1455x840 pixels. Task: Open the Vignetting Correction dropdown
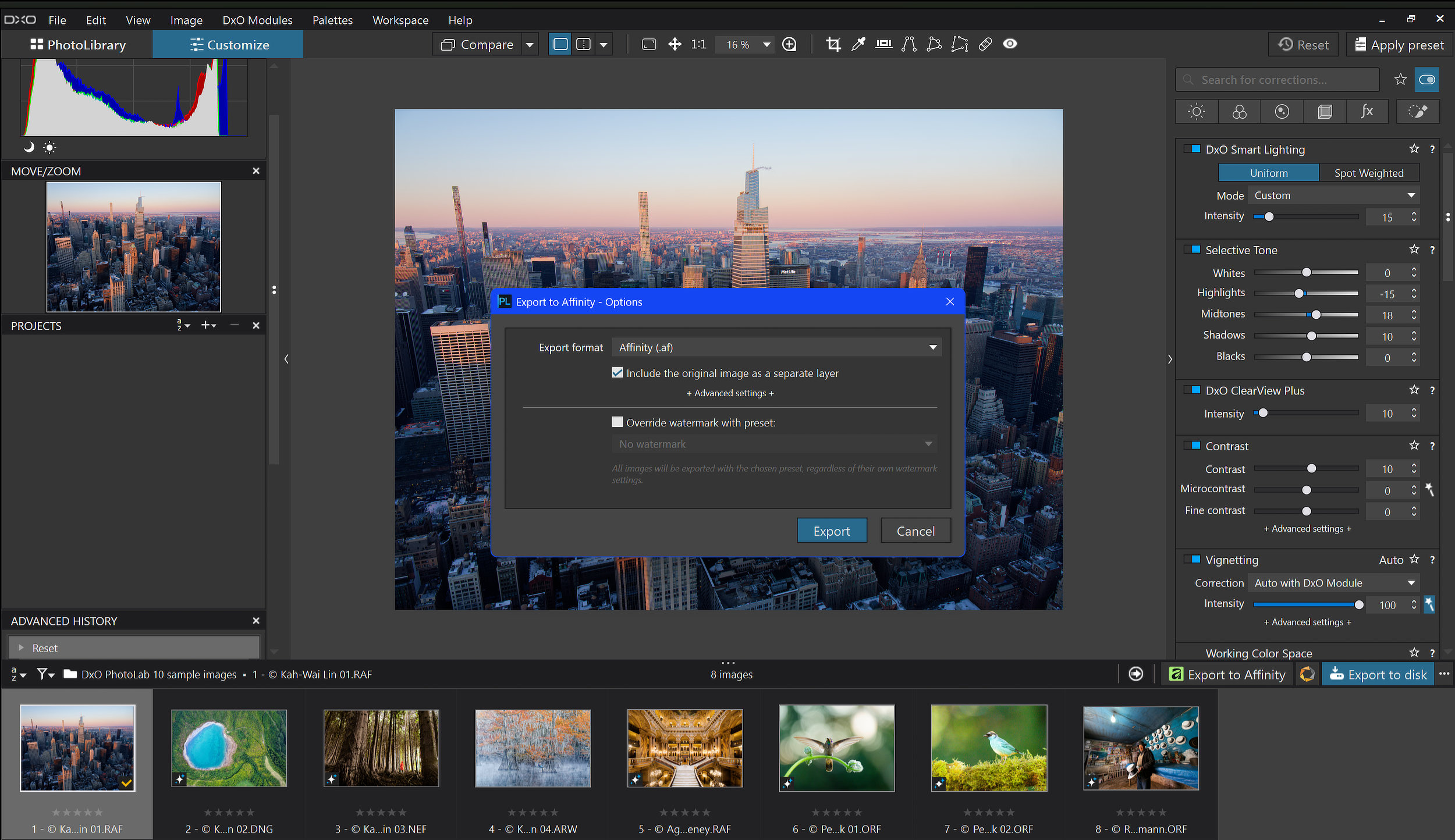(1333, 583)
